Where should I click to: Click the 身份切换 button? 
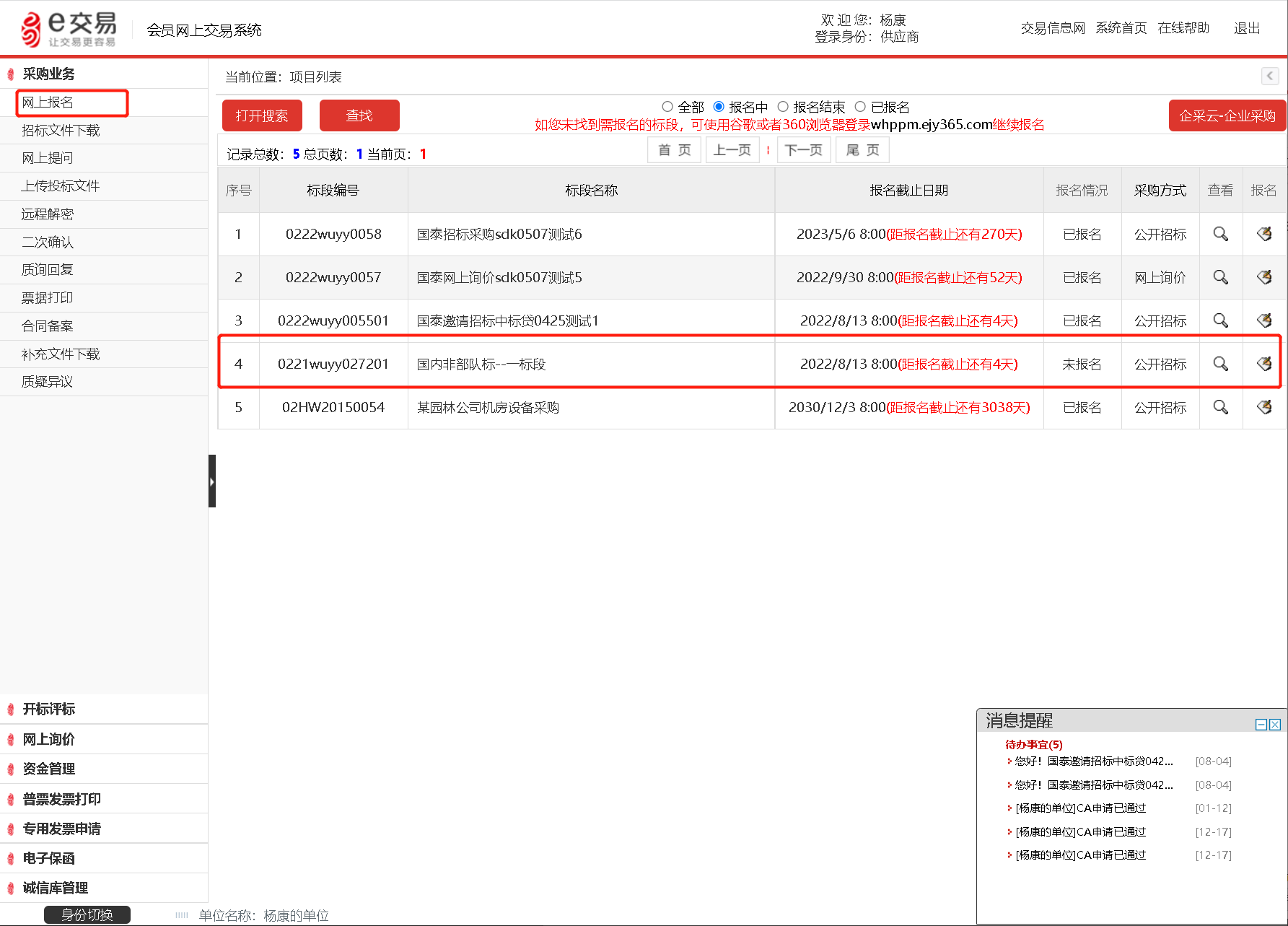(x=87, y=915)
